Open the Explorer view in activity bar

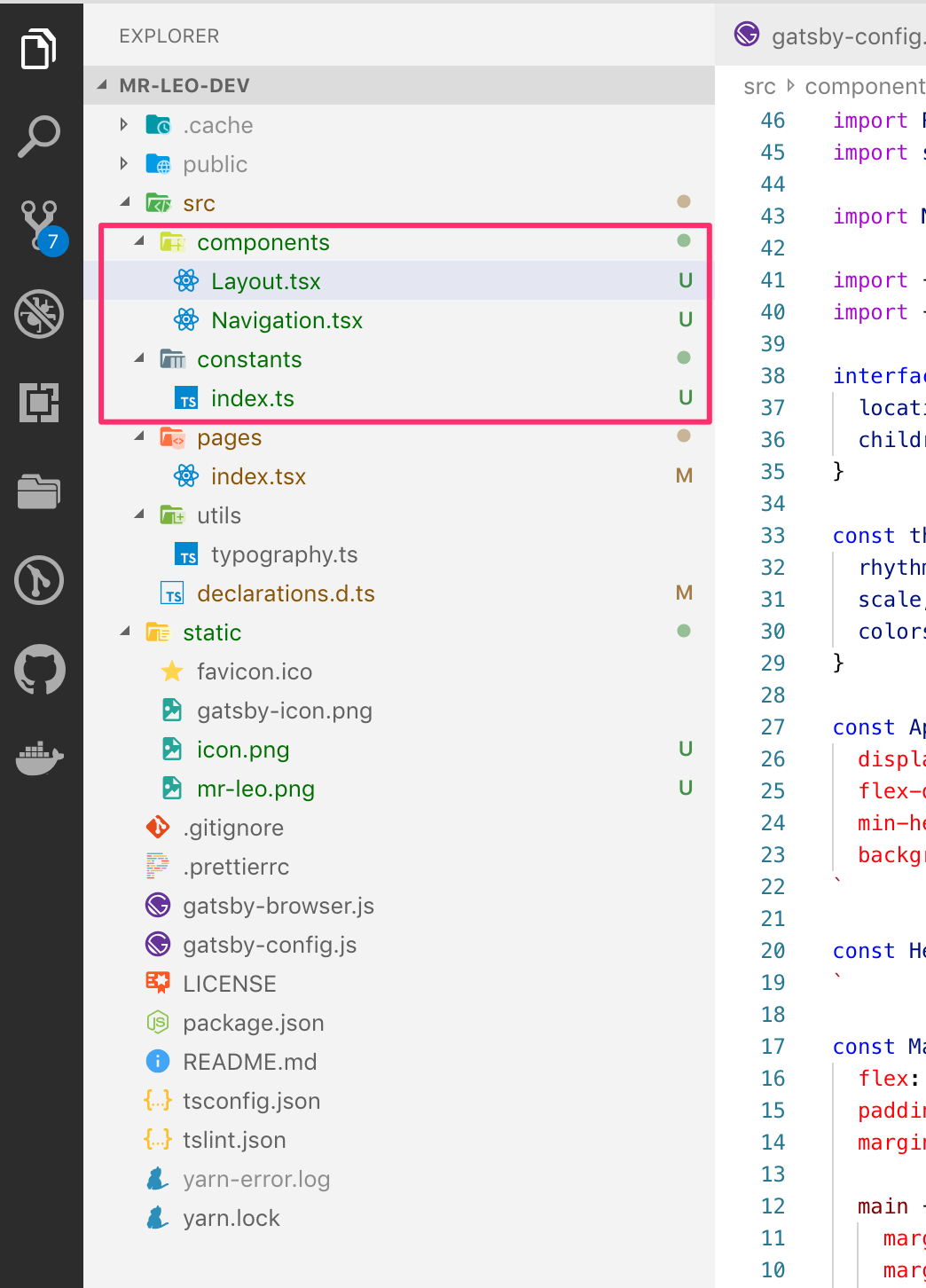click(39, 48)
